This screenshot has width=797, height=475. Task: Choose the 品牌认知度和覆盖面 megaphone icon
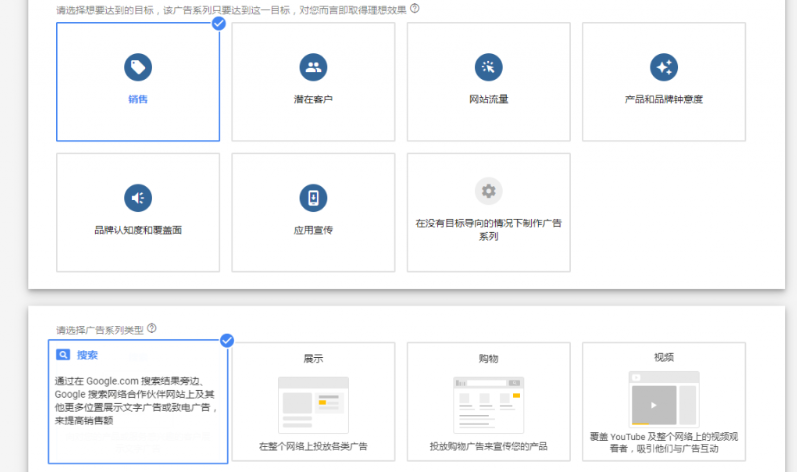coord(138,198)
